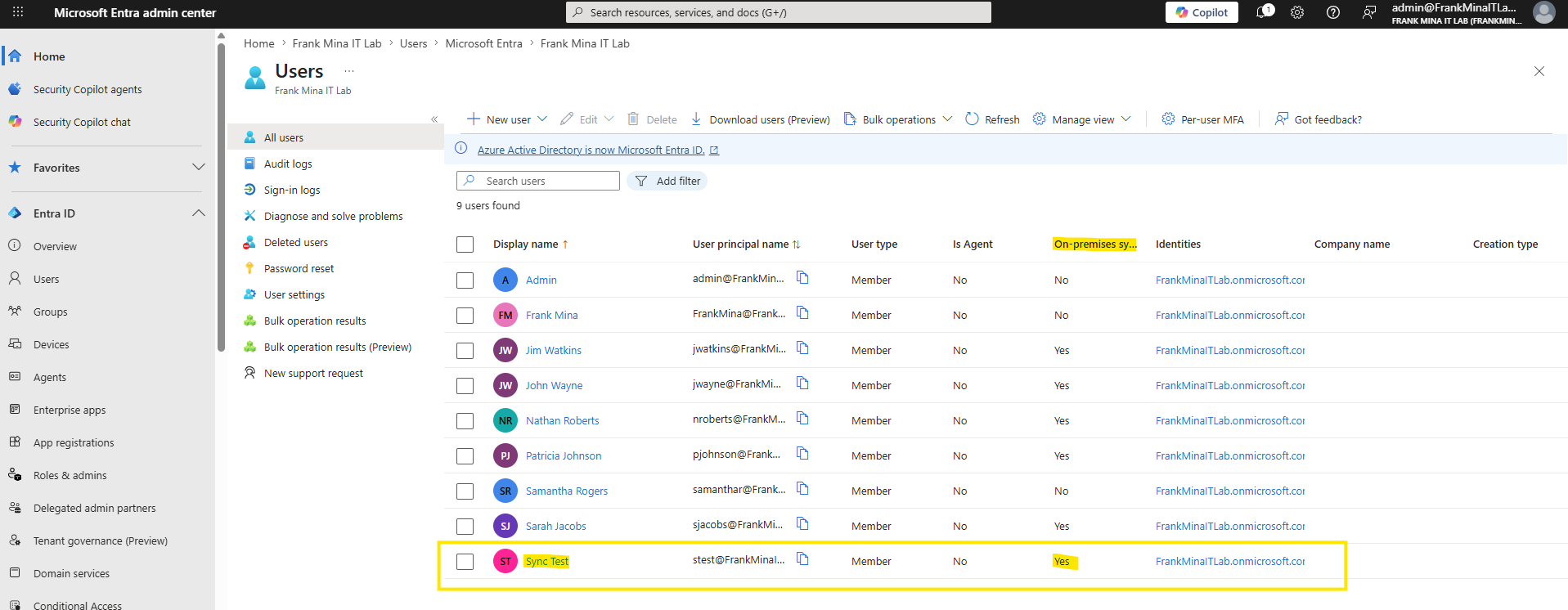This screenshot has height=610, width=1568.
Task: Click the top bar feedback person icon
Action: click(1369, 12)
